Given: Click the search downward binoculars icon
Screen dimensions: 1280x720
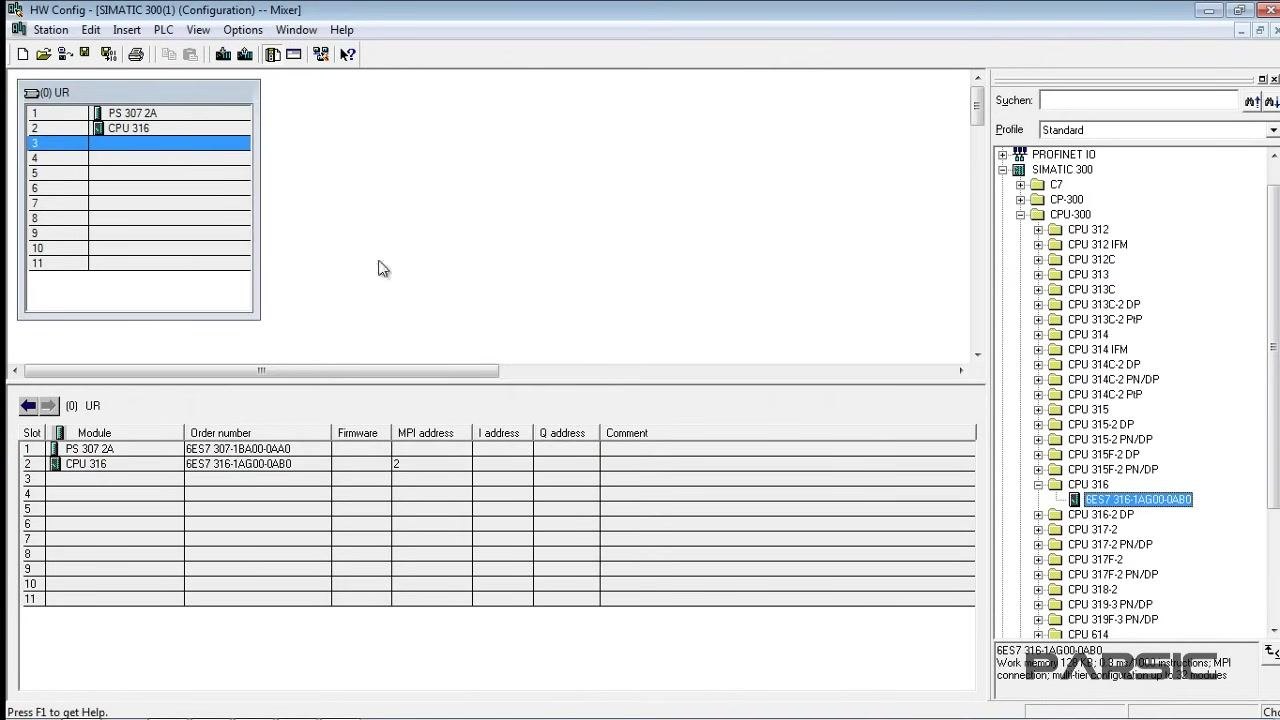Looking at the screenshot, I should [x=1271, y=100].
